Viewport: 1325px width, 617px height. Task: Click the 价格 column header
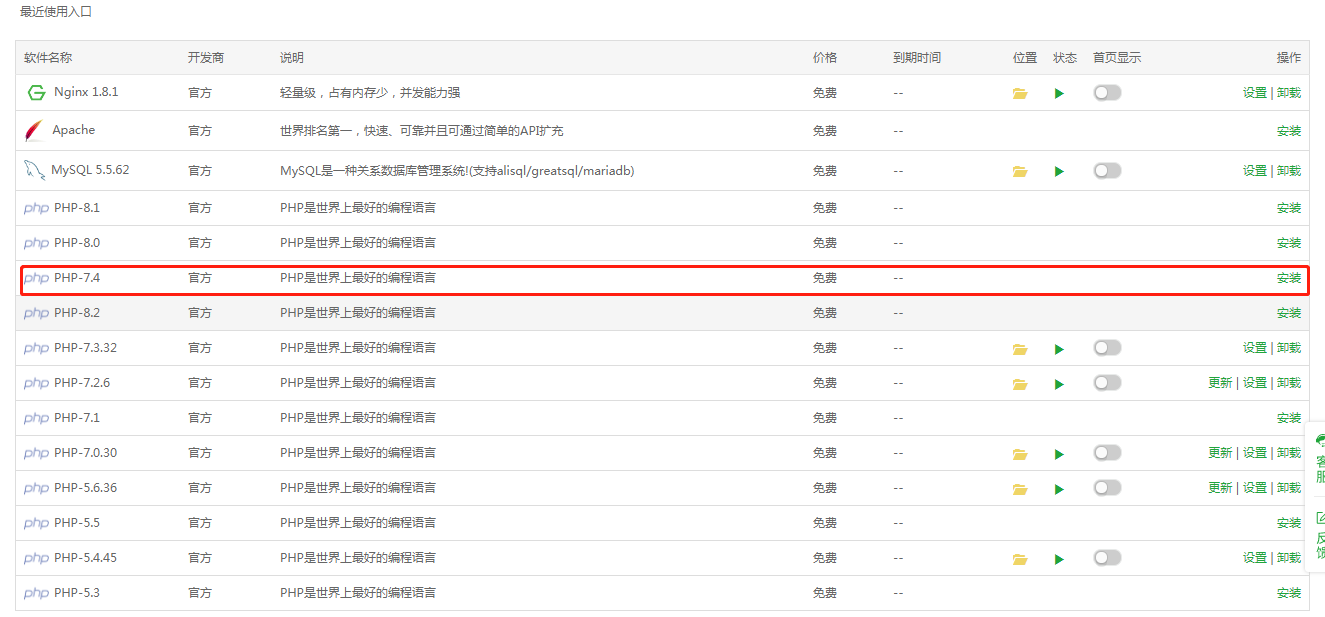pos(825,58)
